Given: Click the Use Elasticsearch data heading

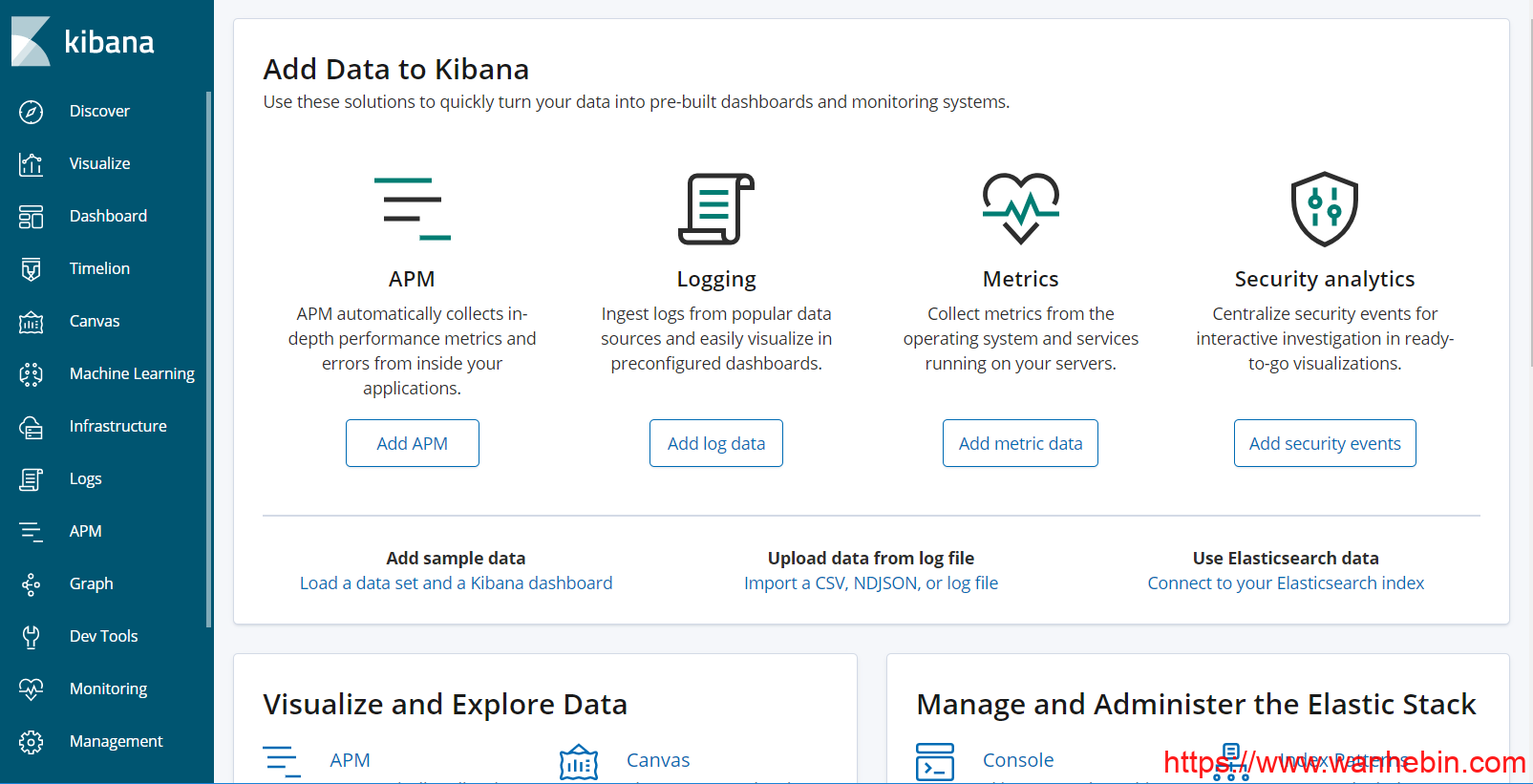Looking at the screenshot, I should pos(1286,558).
